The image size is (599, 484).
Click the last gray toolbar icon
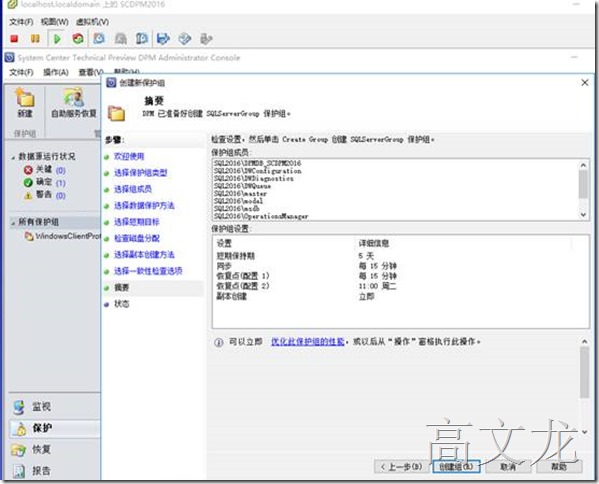(206, 39)
